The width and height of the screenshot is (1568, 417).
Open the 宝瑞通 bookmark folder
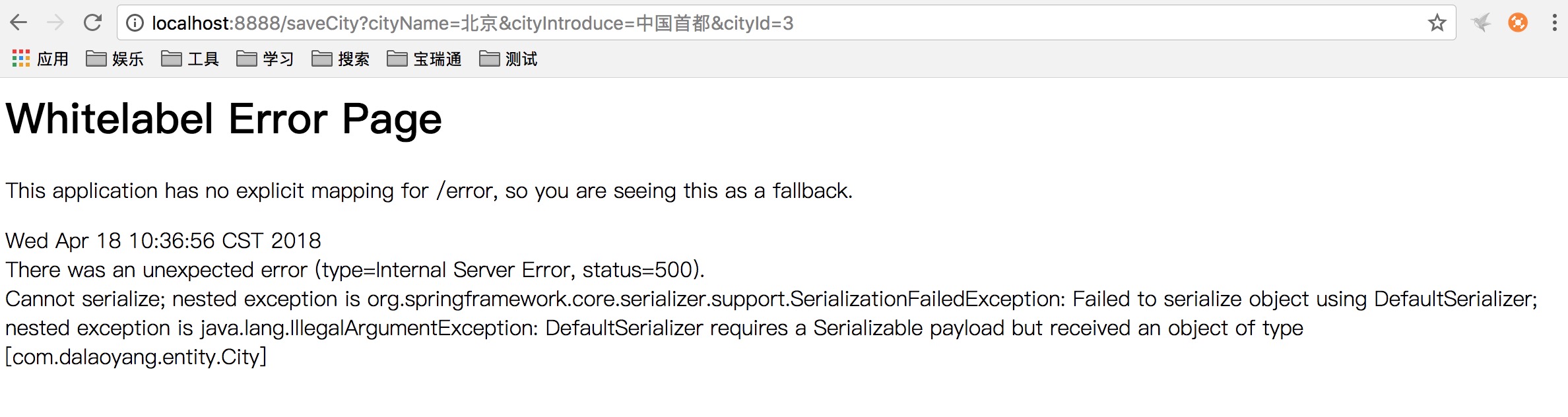[425, 59]
